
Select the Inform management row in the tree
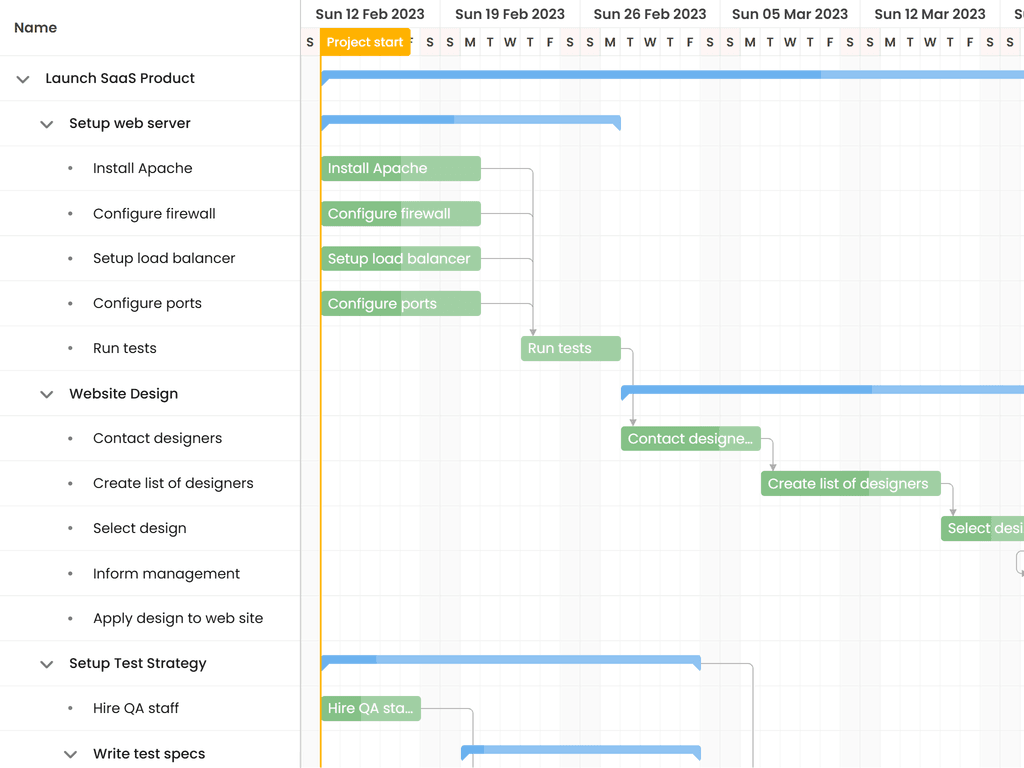(x=166, y=574)
